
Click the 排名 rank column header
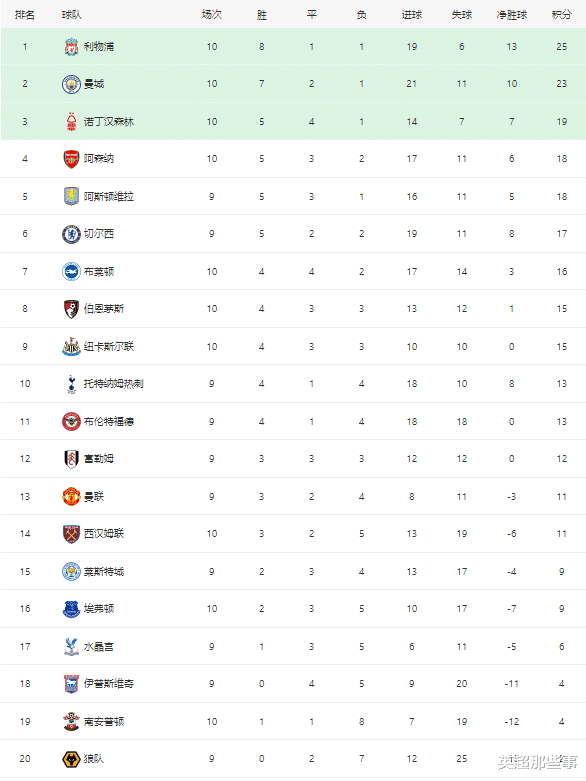(x=25, y=15)
